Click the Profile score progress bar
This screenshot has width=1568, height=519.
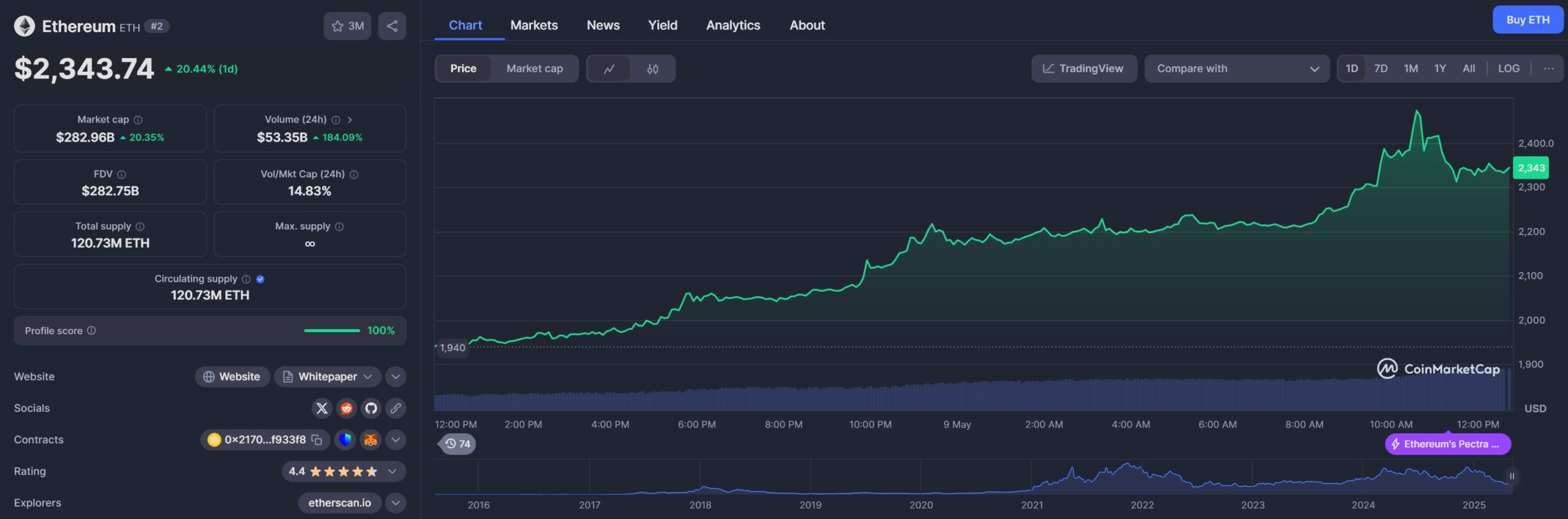coord(332,331)
